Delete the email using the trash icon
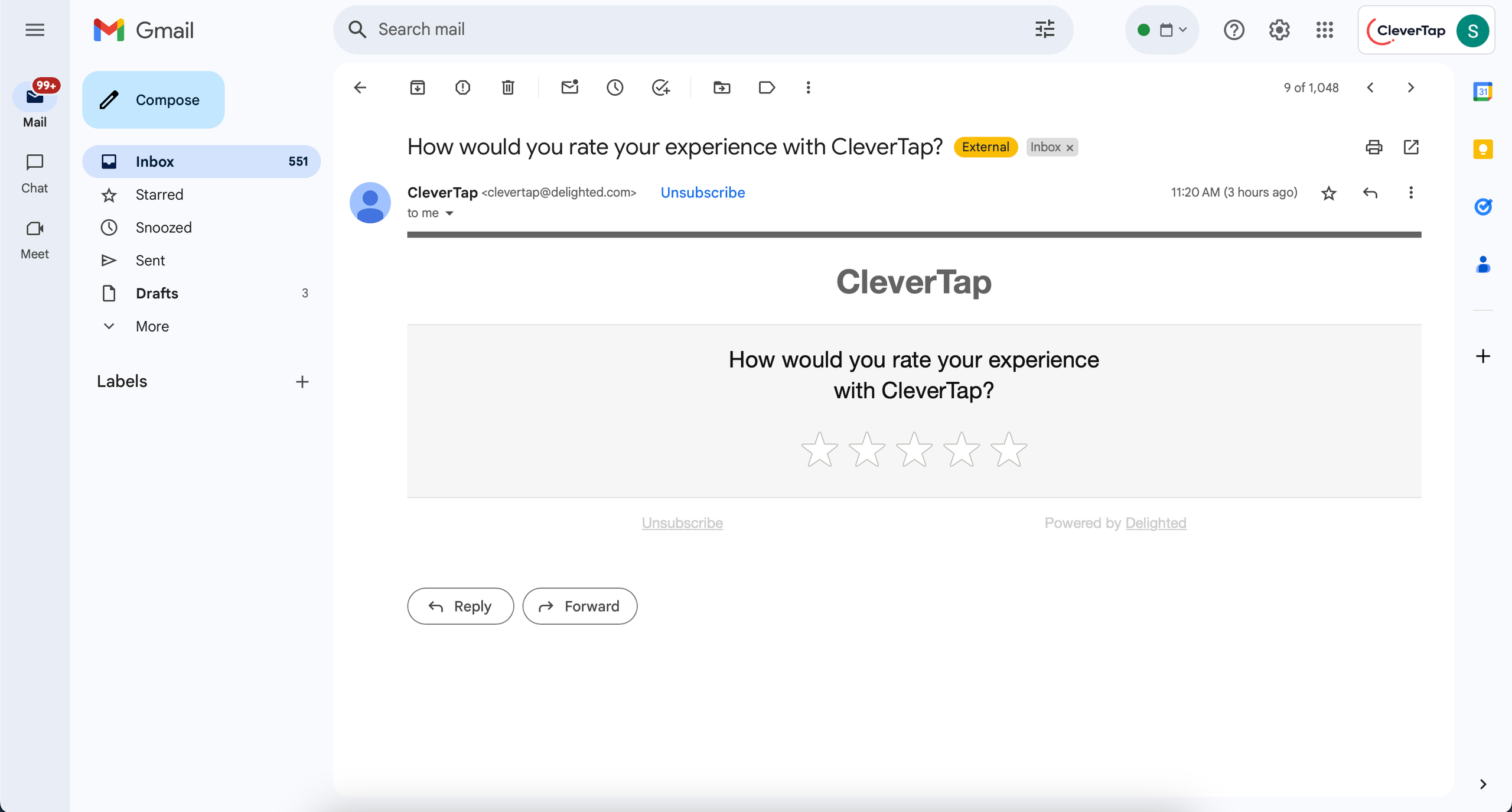This screenshot has width=1512, height=812. [x=508, y=87]
